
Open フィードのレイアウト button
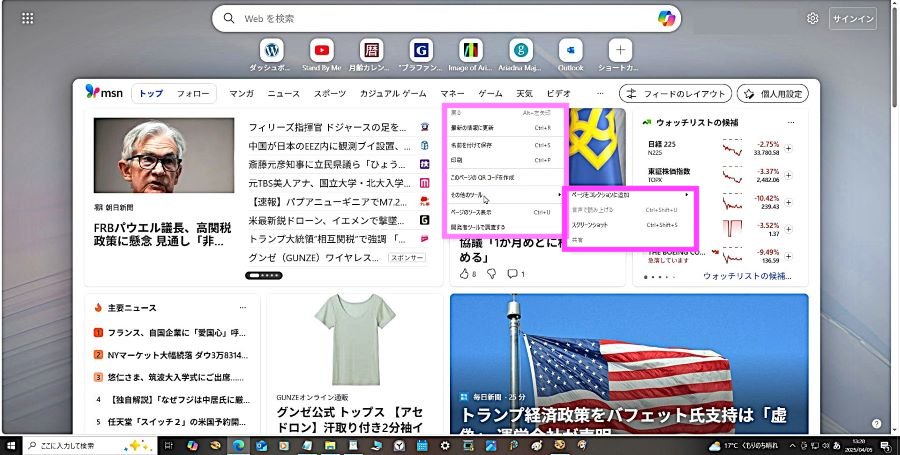click(x=676, y=94)
